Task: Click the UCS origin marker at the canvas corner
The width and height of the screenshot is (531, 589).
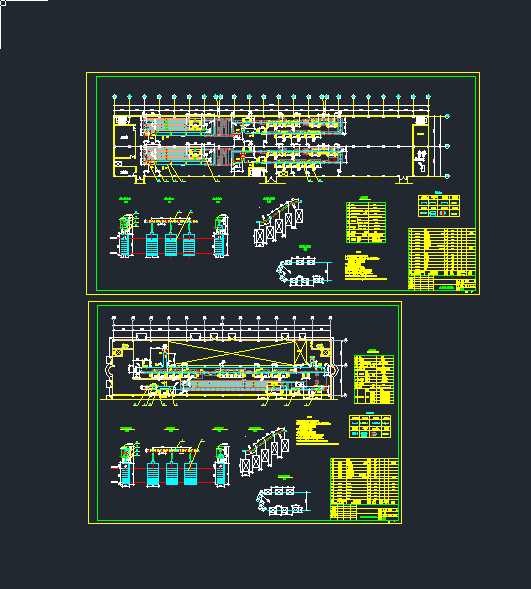Action: click(x=3, y=3)
